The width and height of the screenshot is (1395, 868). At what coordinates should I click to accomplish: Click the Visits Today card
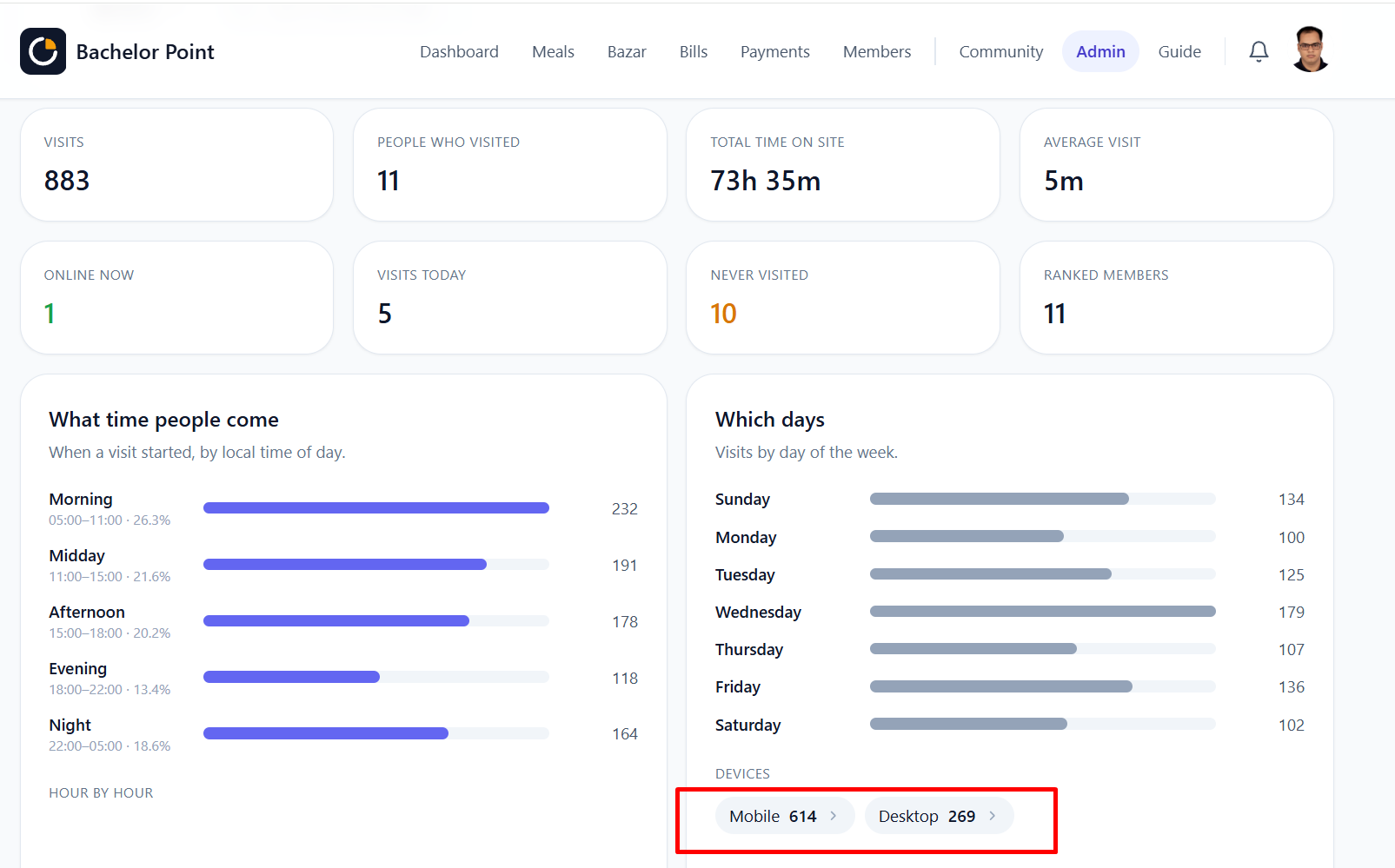coord(510,297)
